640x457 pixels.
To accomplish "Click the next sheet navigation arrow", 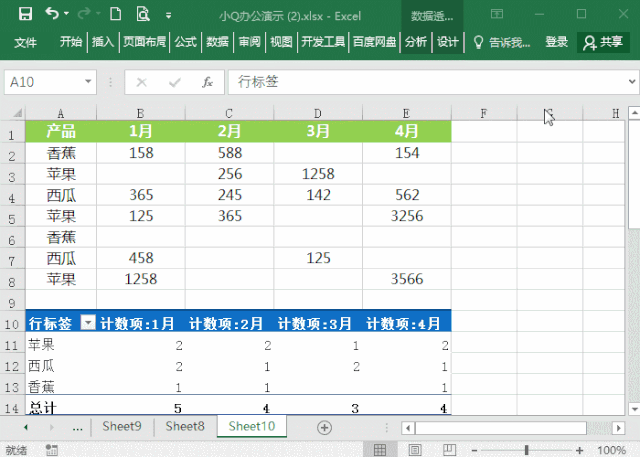I will (51, 428).
